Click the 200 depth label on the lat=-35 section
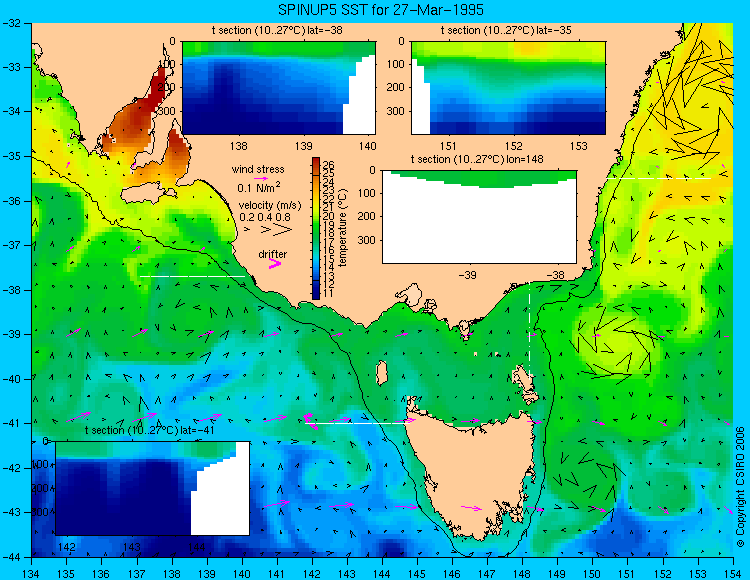Screen dimensions: 750x580 (x=396, y=88)
